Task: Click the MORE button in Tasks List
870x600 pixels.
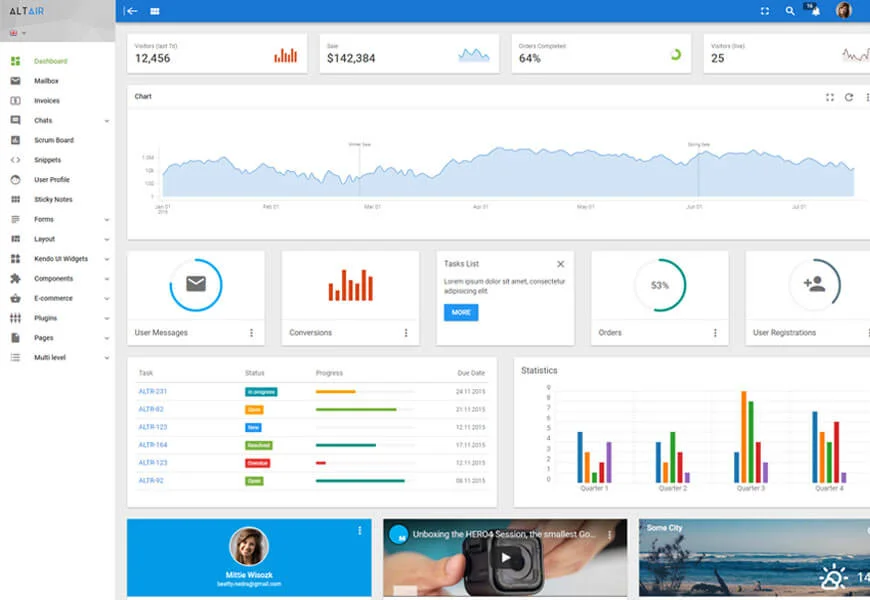Action: 461,312
